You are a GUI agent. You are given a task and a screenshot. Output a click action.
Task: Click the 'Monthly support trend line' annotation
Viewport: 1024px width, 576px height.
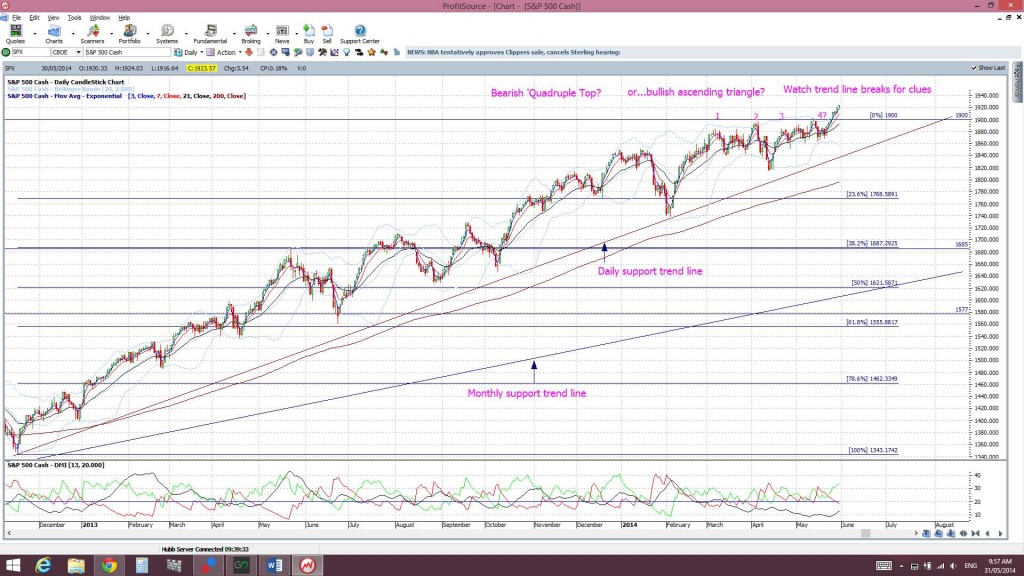526,393
